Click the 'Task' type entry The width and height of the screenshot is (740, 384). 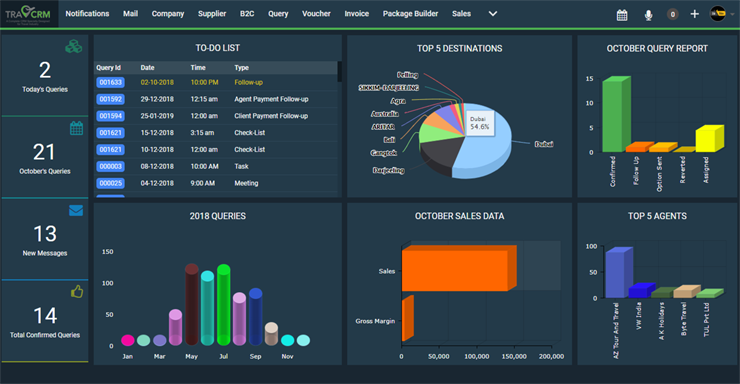(x=241, y=167)
